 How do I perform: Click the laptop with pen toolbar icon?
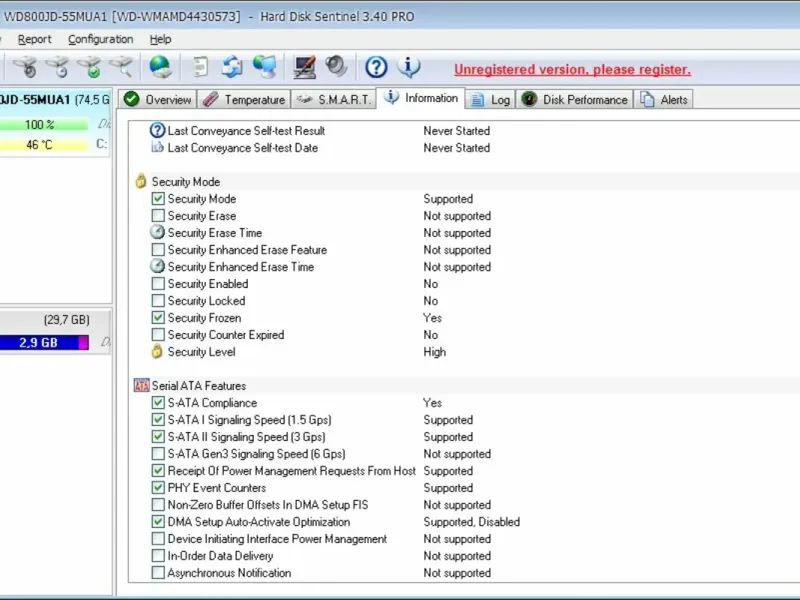(x=305, y=67)
